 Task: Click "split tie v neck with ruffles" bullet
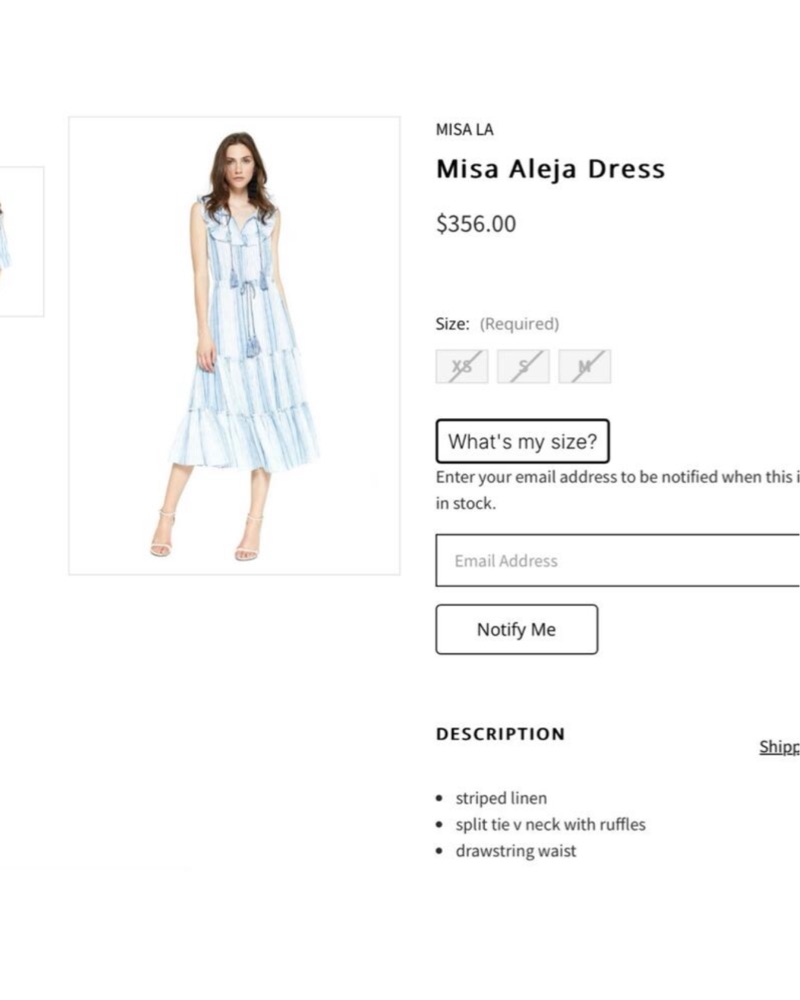(551, 825)
